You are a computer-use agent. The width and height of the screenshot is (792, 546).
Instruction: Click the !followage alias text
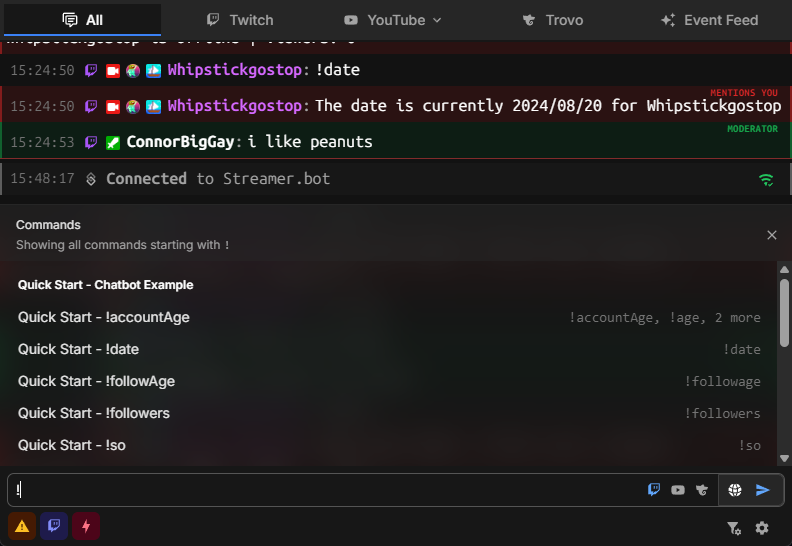(722, 381)
